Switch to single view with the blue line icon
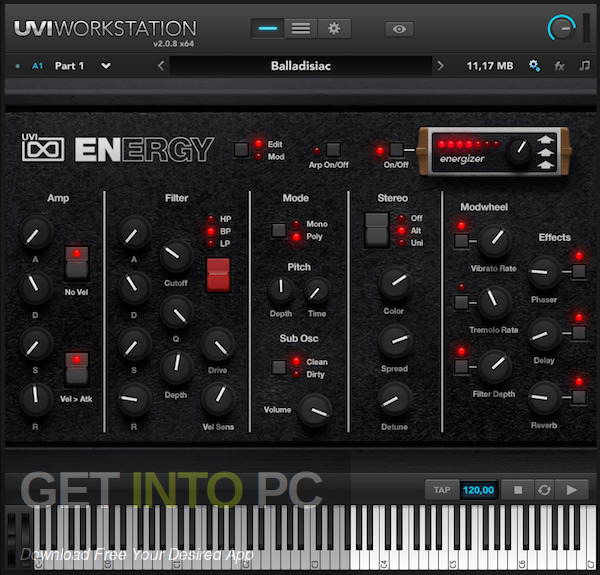600x575 pixels. coord(267,28)
